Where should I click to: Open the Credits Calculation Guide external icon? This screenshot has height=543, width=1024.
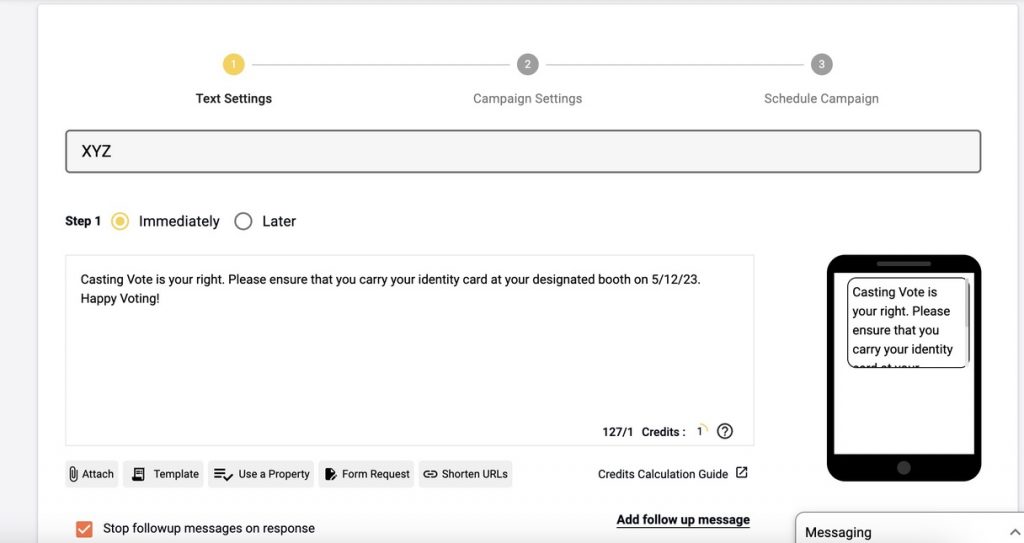tap(741, 473)
